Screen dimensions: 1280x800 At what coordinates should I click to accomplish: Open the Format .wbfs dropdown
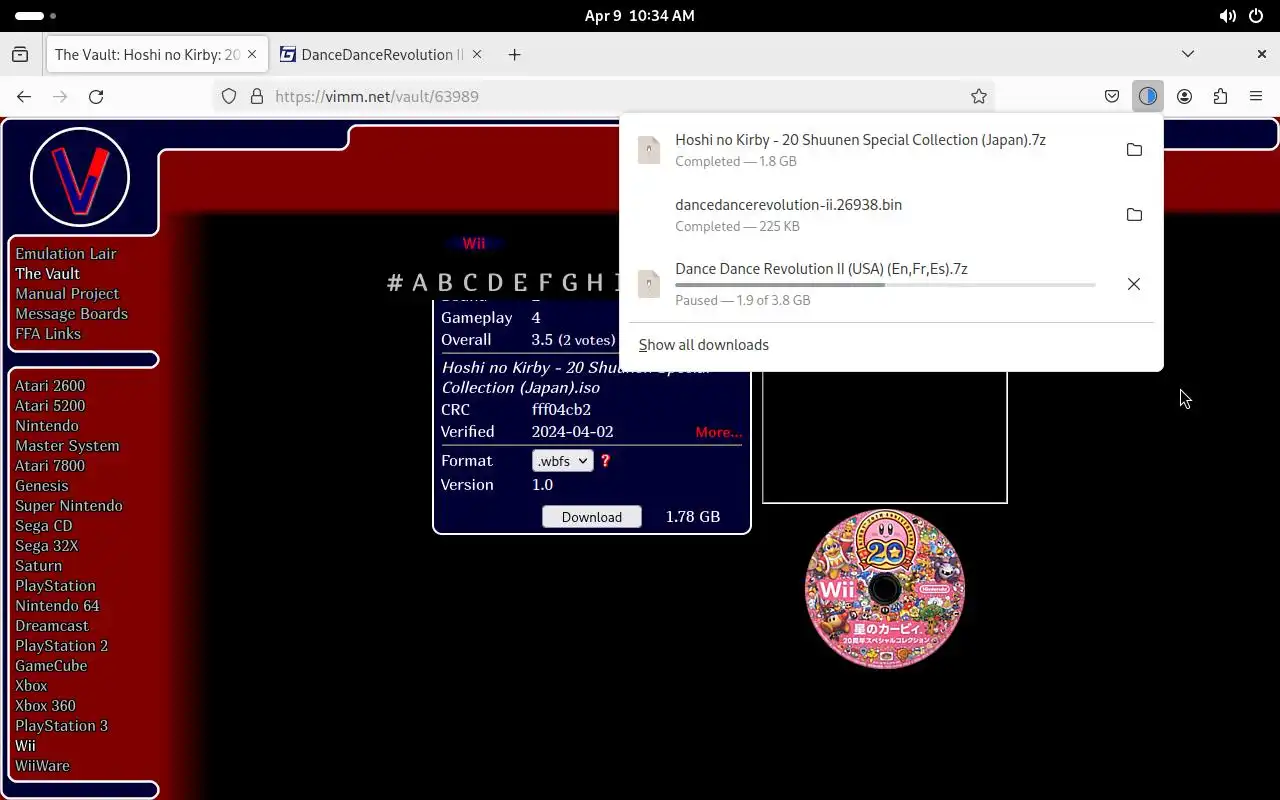562,461
